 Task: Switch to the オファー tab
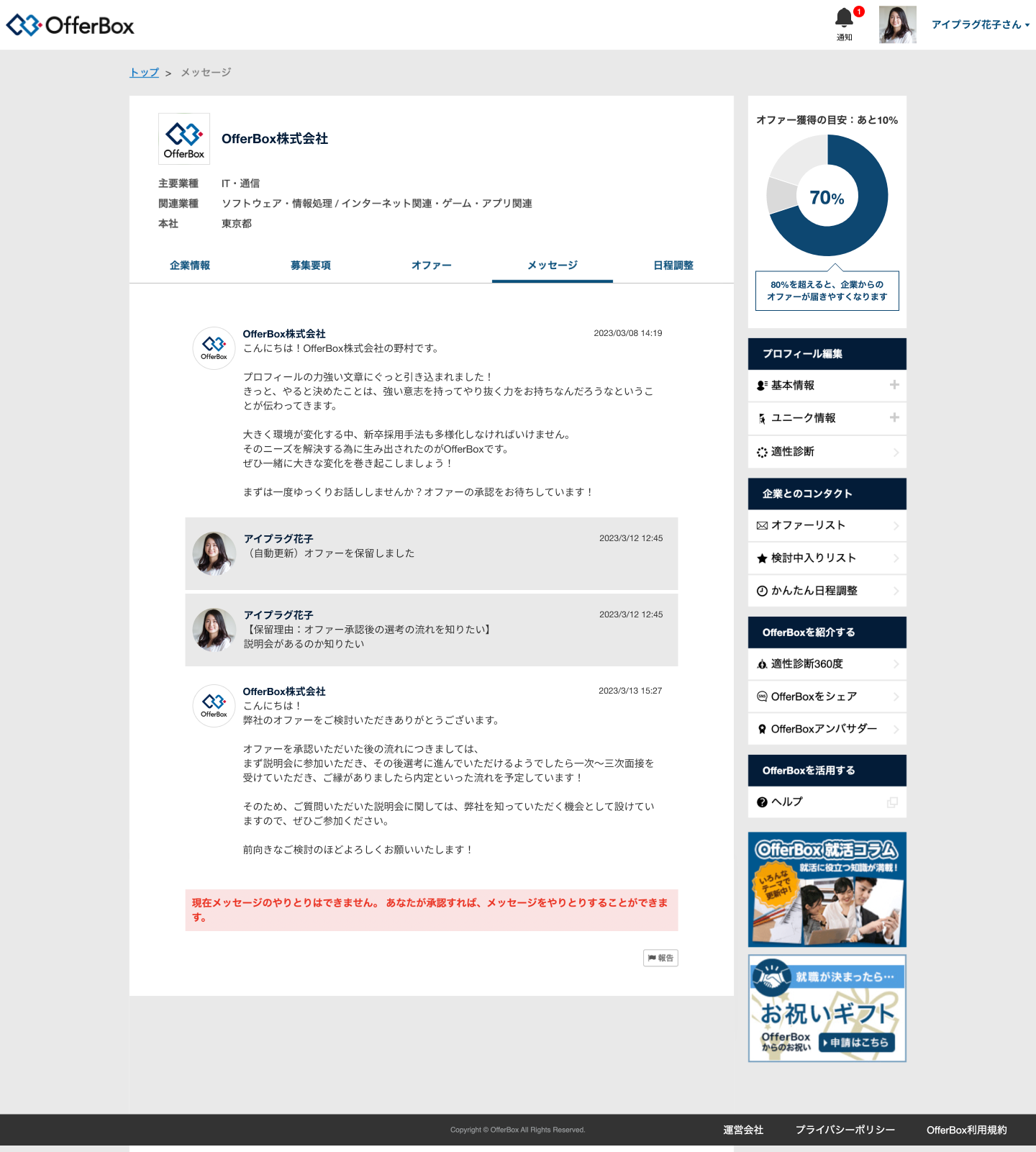(x=432, y=266)
